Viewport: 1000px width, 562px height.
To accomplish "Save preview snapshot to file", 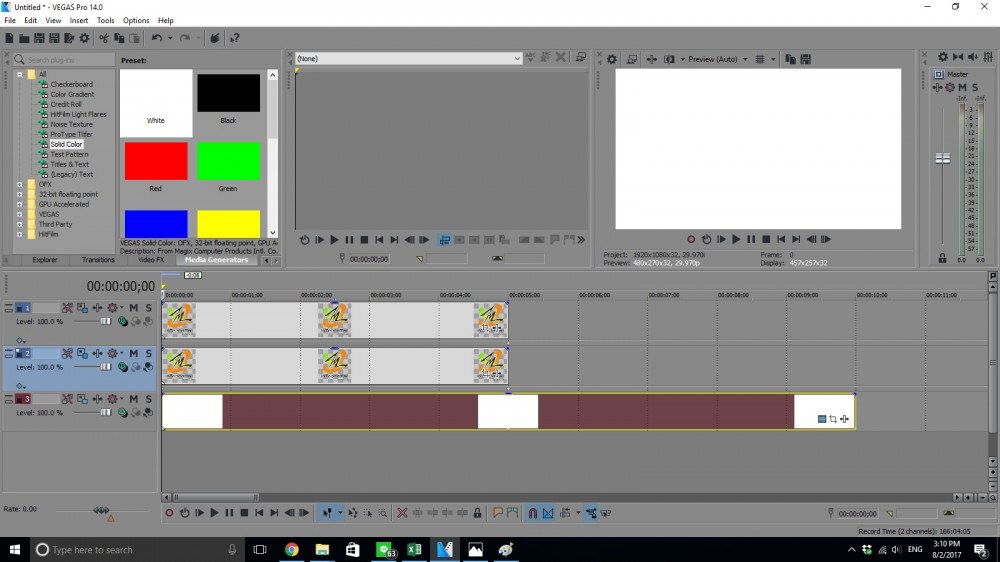I will (x=805, y=59).
